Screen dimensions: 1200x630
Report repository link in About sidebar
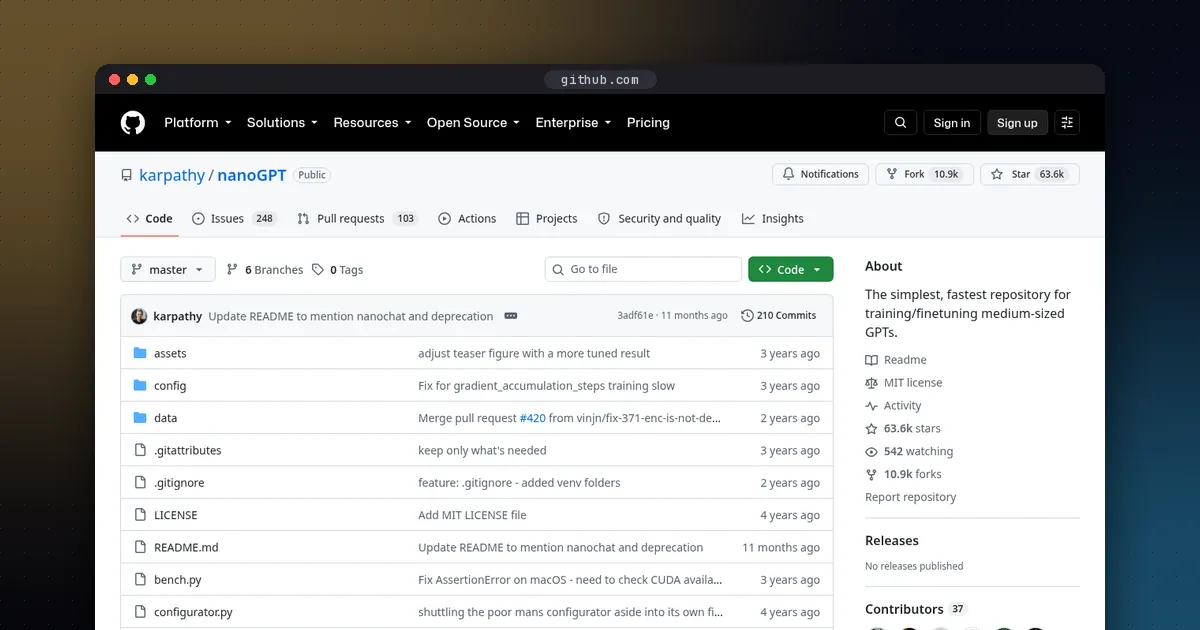[911, 497]
